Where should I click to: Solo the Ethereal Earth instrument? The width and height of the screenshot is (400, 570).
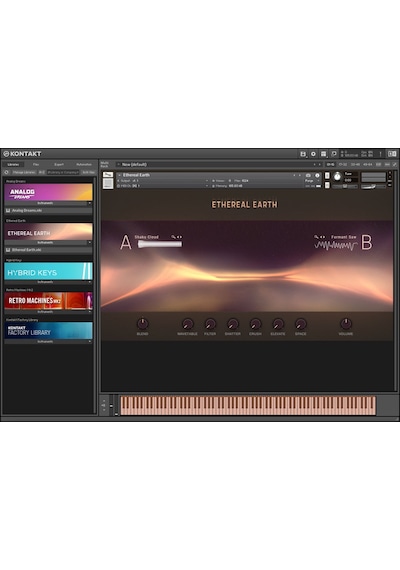click(327, 175)
